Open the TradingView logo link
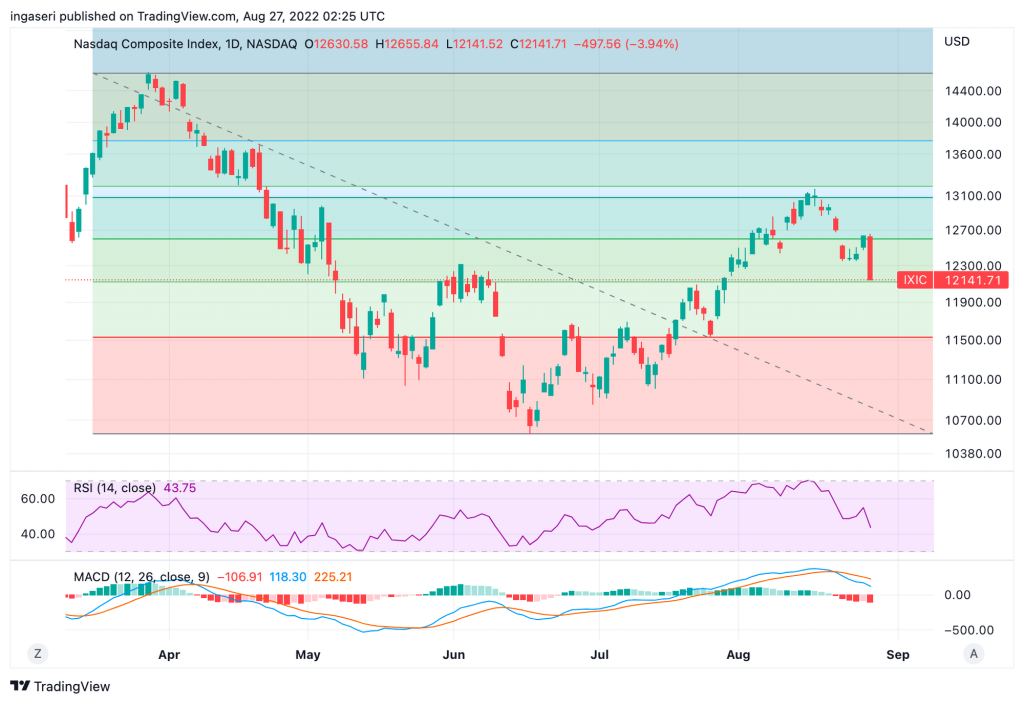Image resolution: width=1024 pixels, height=704 pixels. pyautogui.click(x=60, y=686)
